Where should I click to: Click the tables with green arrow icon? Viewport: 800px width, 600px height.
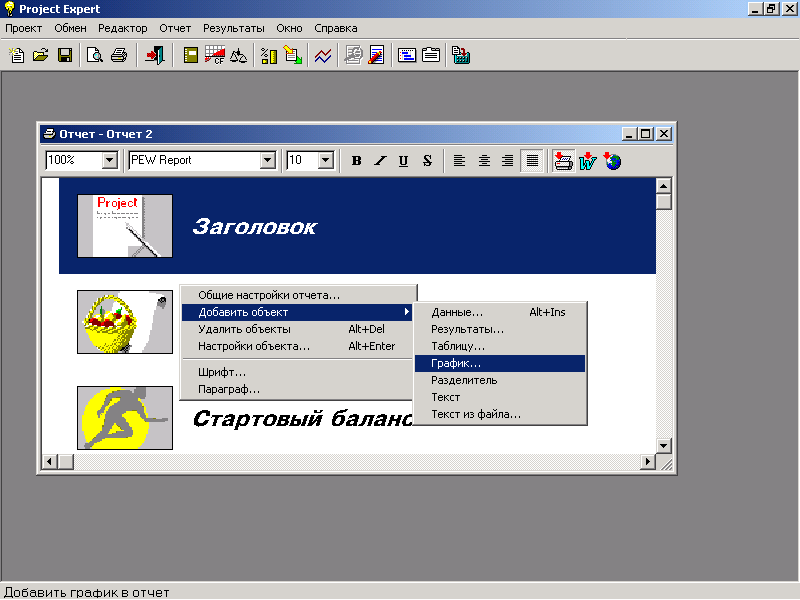[293, 55]
